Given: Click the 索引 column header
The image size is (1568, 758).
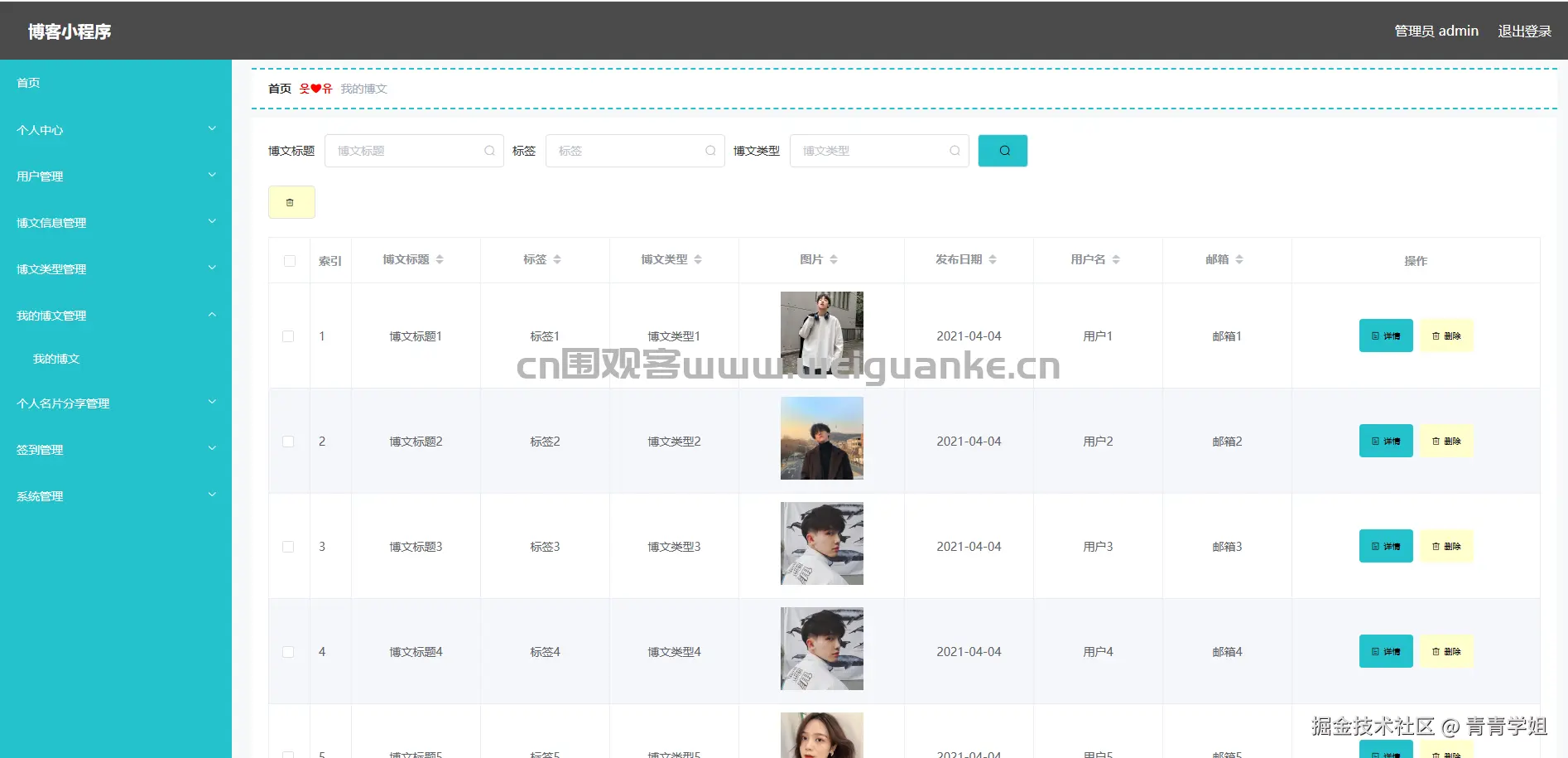Looking at the screenshot, I should click(330, 261).
